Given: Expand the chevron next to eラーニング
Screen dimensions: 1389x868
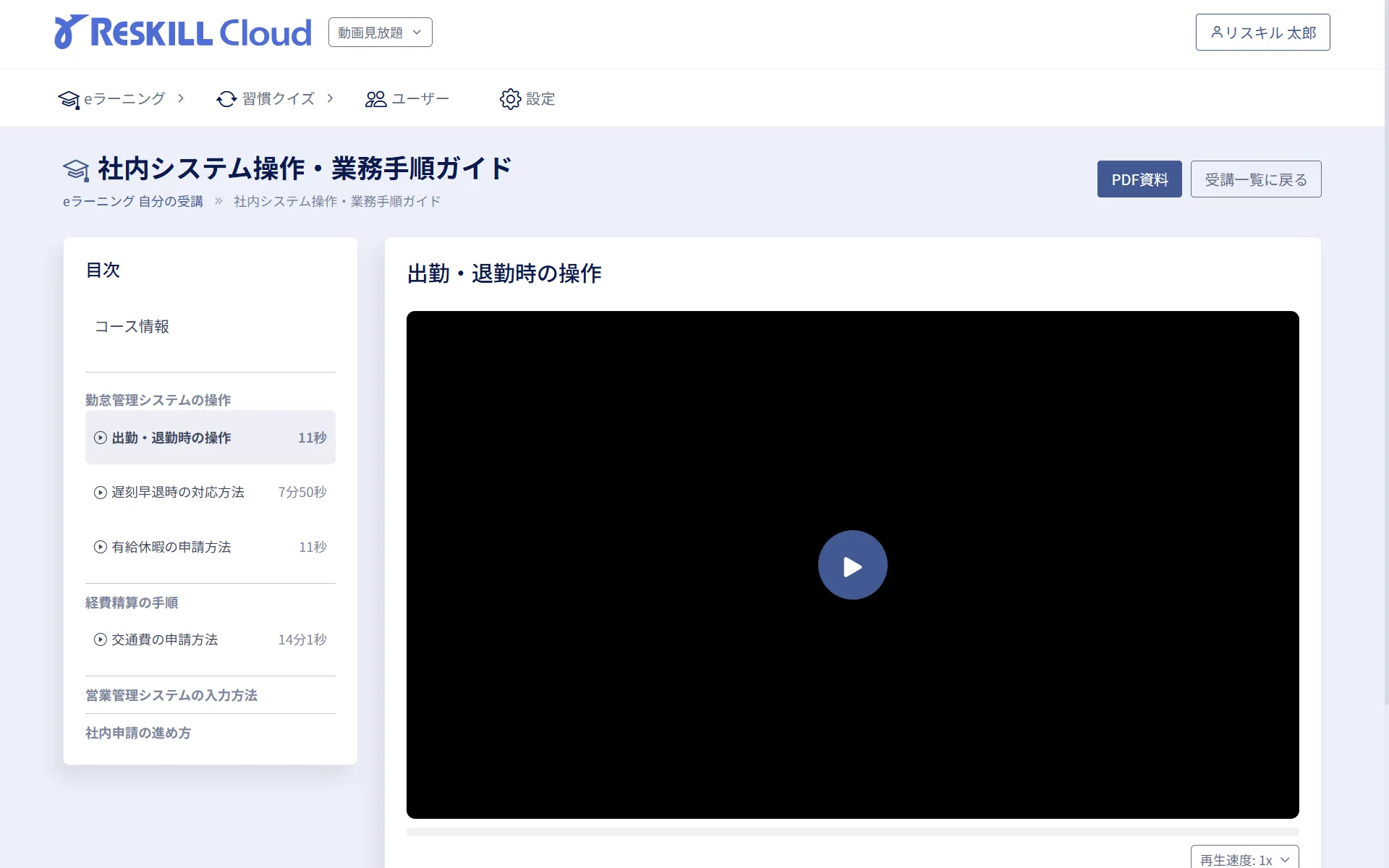Looking at the screenshot, I should tap(181, 98).
